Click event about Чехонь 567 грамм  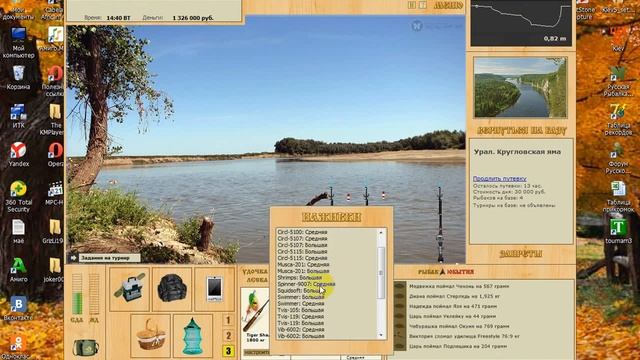click(x=459, y=286)
